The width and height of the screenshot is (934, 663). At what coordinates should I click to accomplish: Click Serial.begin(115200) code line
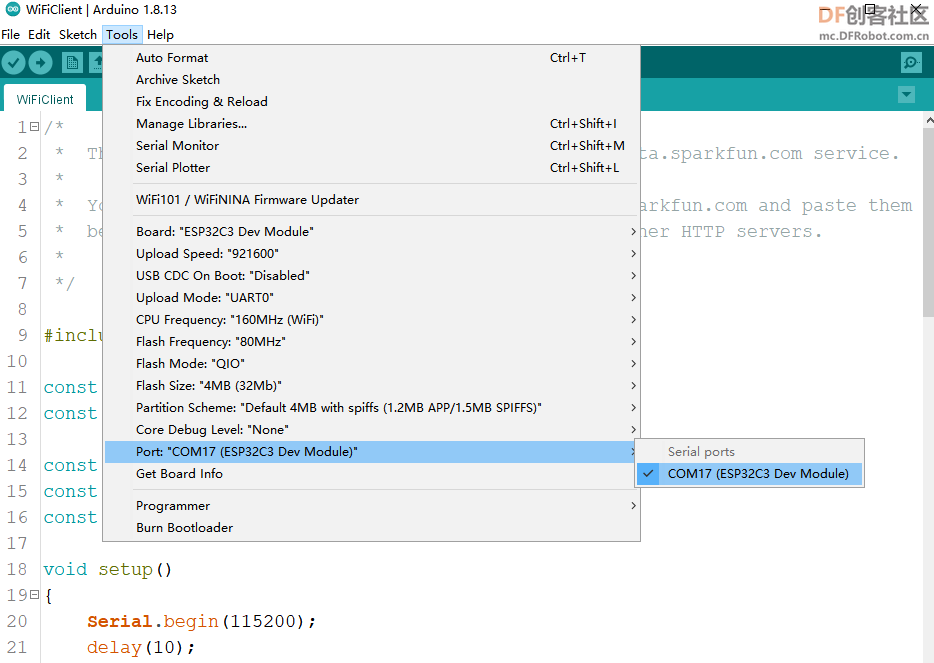(201, 621)
